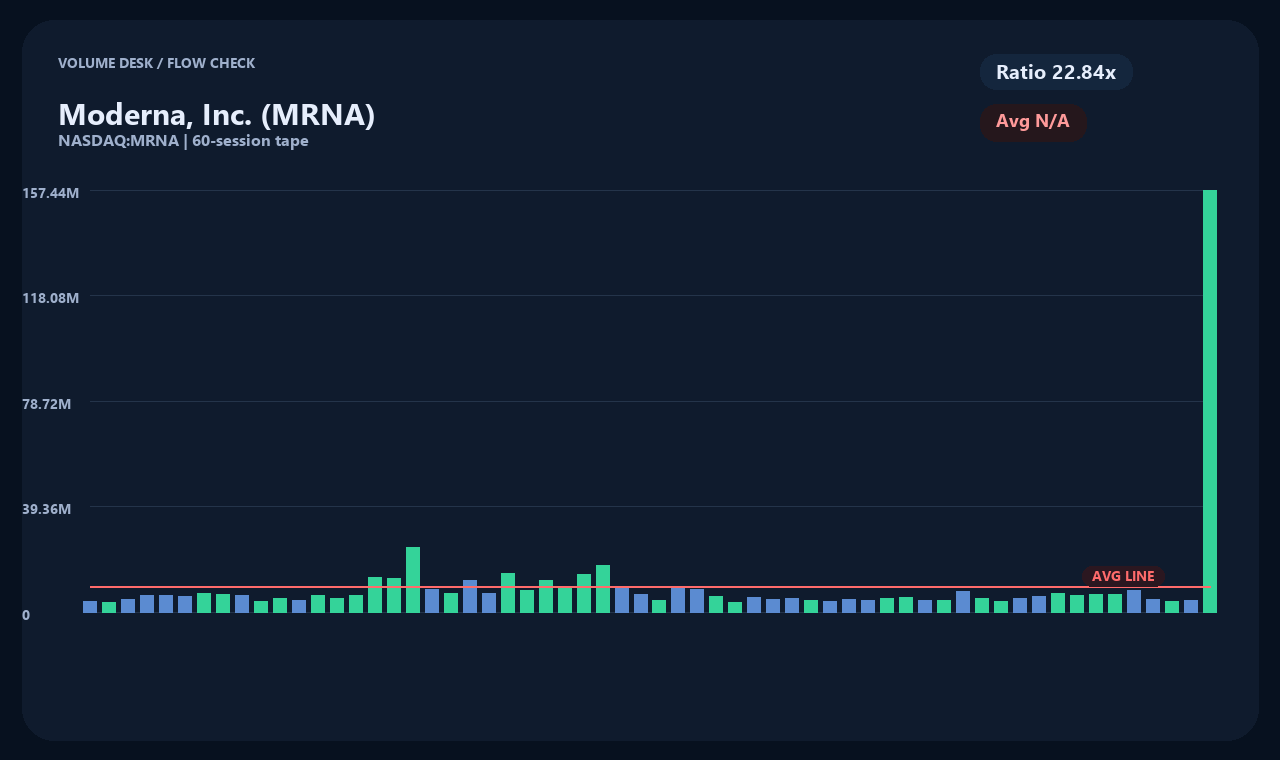Screen dimensions: 1280x760
Task: Click the AVG LINE label
Action: coord(1123,576)
